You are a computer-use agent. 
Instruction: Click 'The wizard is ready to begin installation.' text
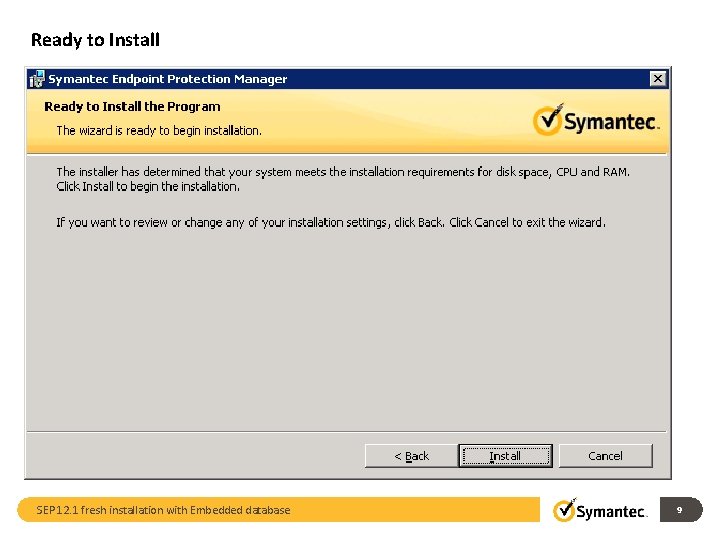coord(159,131)
